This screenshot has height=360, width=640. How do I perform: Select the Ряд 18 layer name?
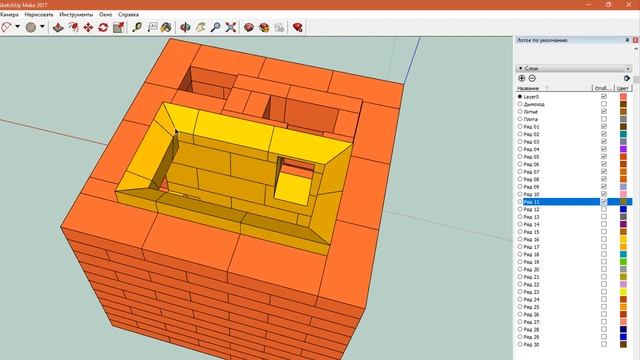click(531, 254)
